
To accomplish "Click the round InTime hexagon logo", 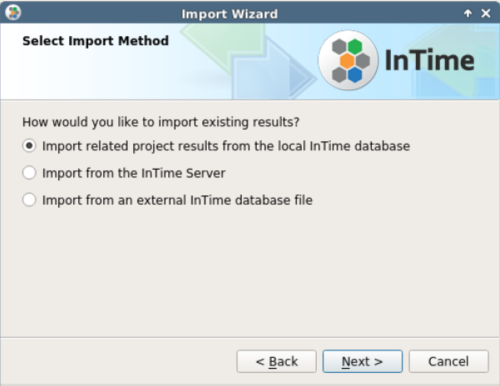I will (348, 60).
